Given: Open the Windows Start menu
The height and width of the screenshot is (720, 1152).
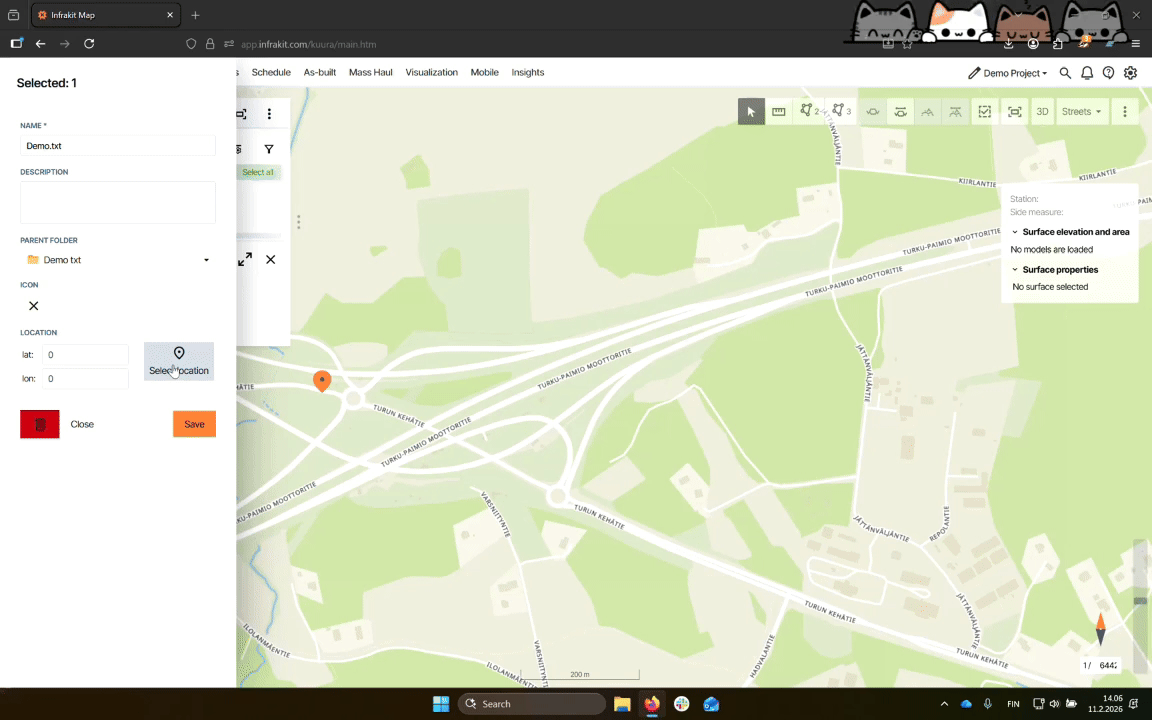Looking at the screenshot, I should 441,704.
